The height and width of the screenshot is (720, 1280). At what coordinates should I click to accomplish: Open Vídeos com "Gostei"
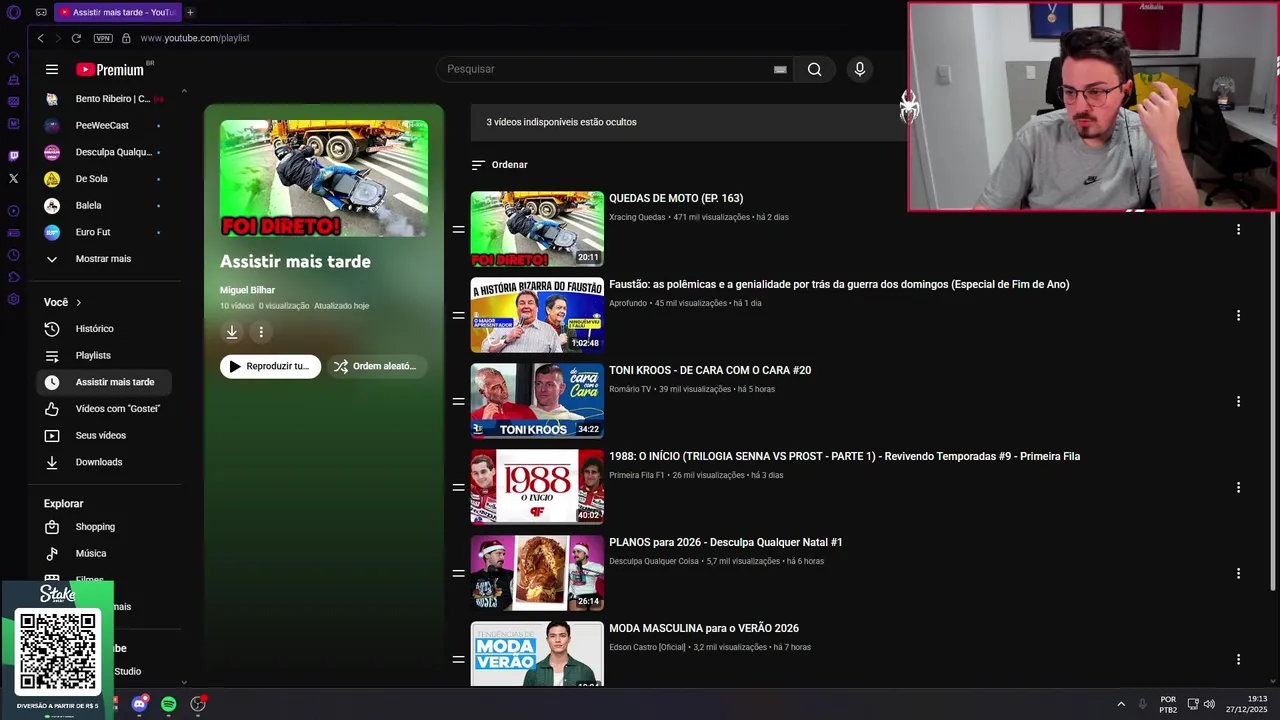coord(105,409)
